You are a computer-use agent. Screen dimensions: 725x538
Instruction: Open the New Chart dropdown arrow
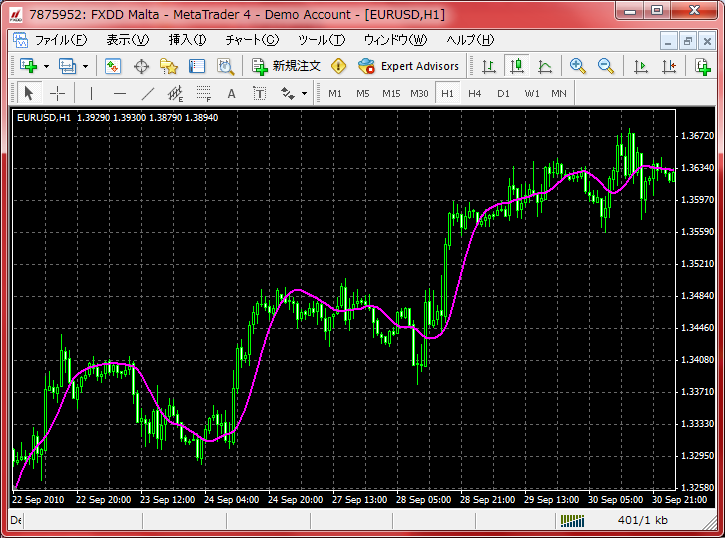[46, 67]
